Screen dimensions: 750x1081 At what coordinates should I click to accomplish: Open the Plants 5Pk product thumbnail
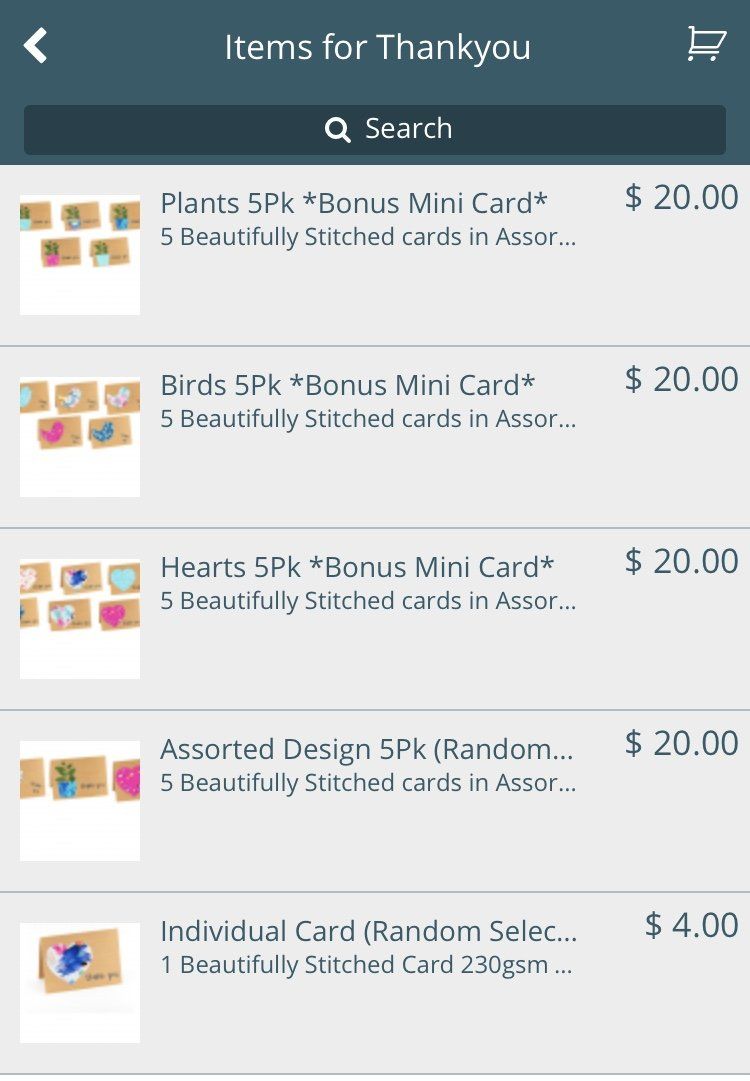[79, 252]
